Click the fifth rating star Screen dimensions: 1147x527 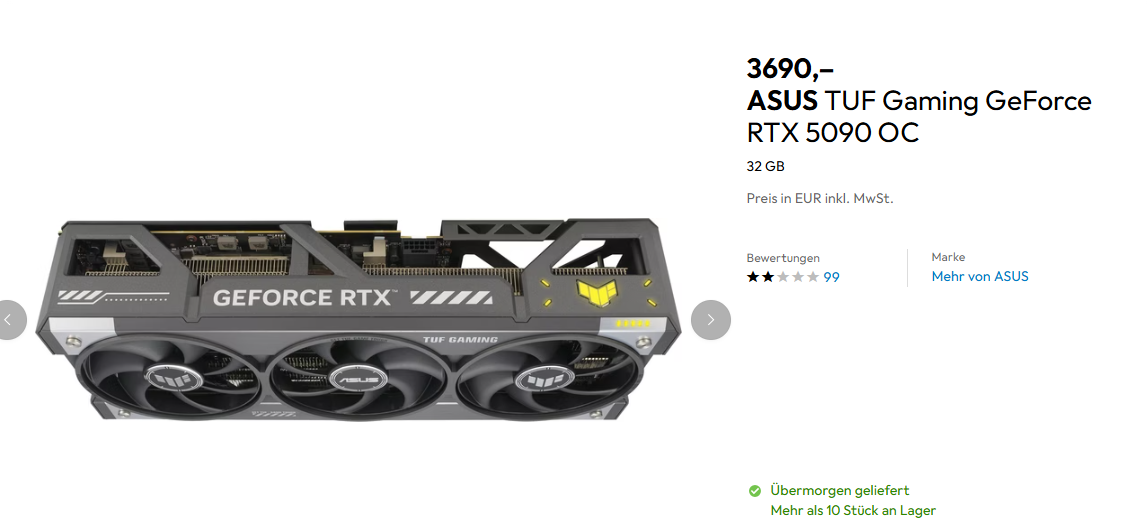click(x=812, y=277)
